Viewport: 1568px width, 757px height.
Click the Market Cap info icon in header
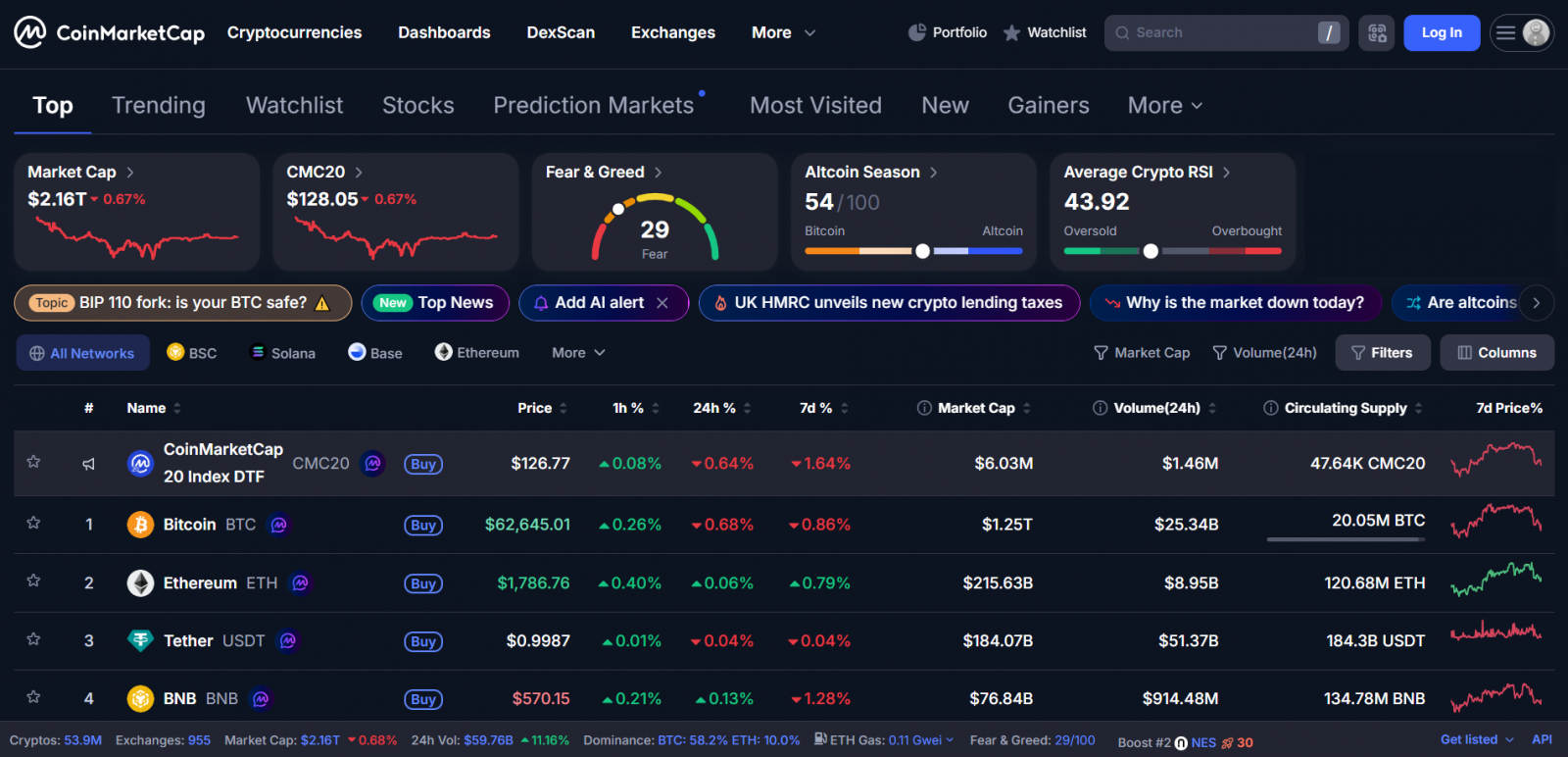(924, 408)
